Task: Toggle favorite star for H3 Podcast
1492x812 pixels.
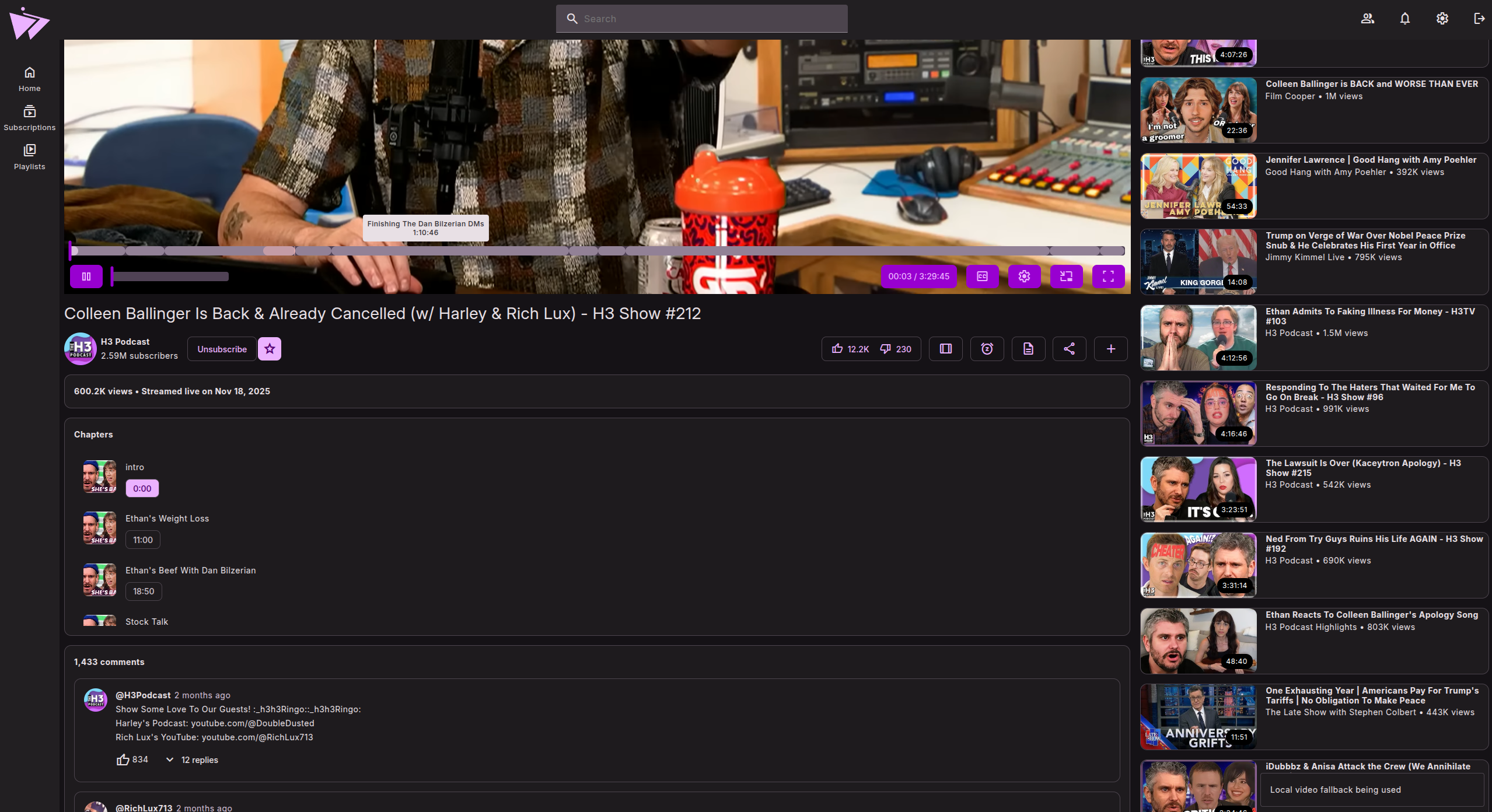Action: click(x=270, y=349)
